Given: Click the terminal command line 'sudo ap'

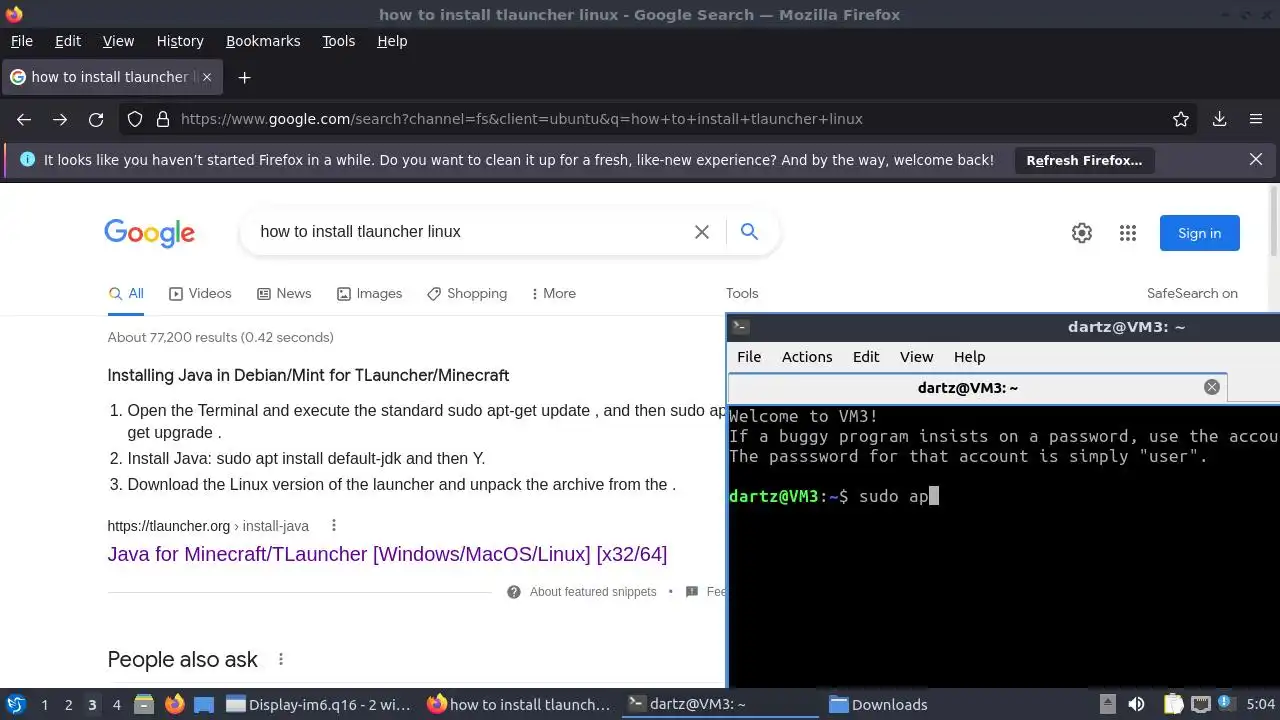Looking at the screenshot, I should pos(895,496).
